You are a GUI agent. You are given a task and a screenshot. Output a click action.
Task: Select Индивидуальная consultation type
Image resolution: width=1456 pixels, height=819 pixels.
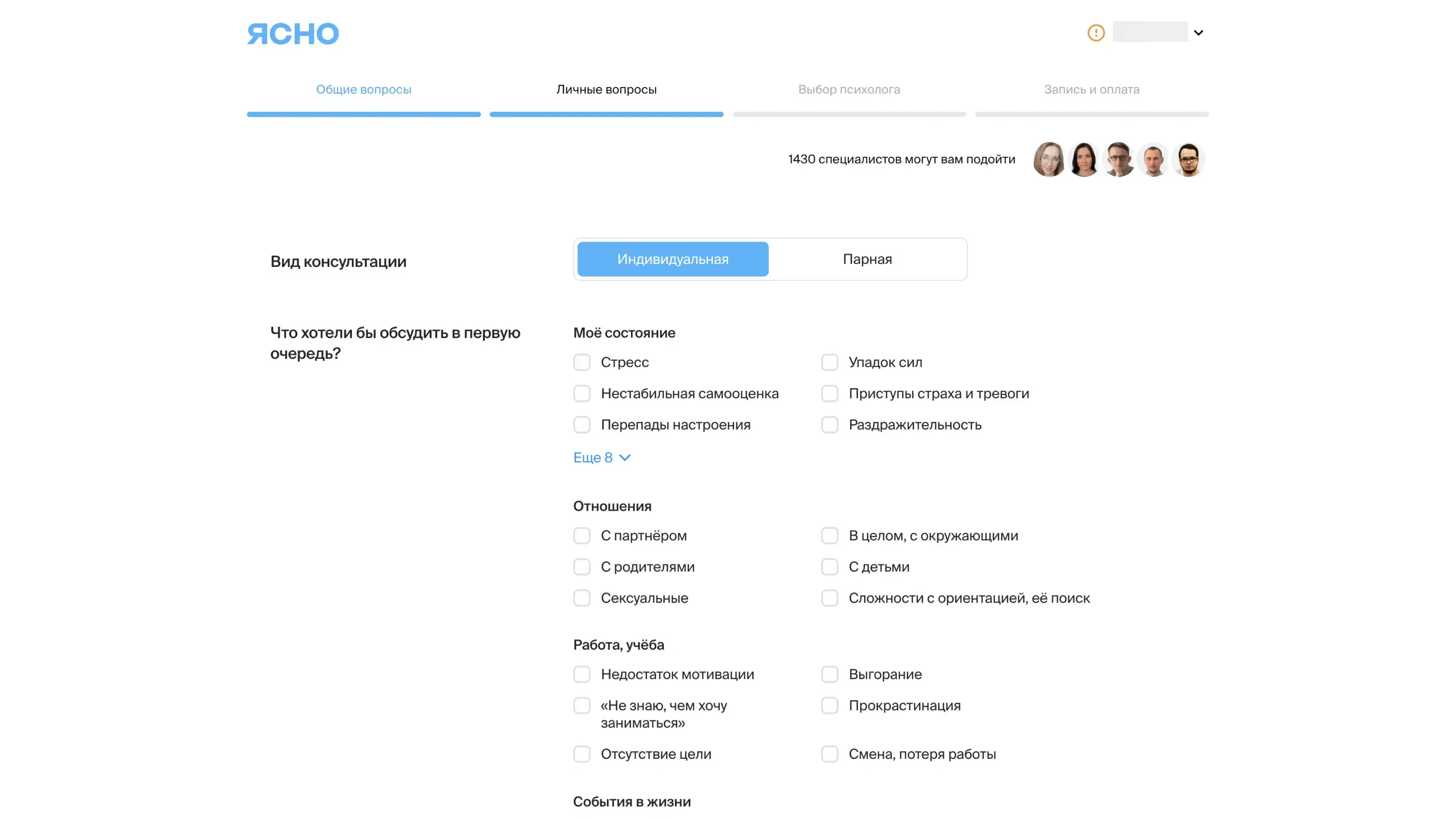tap(672, 259)
